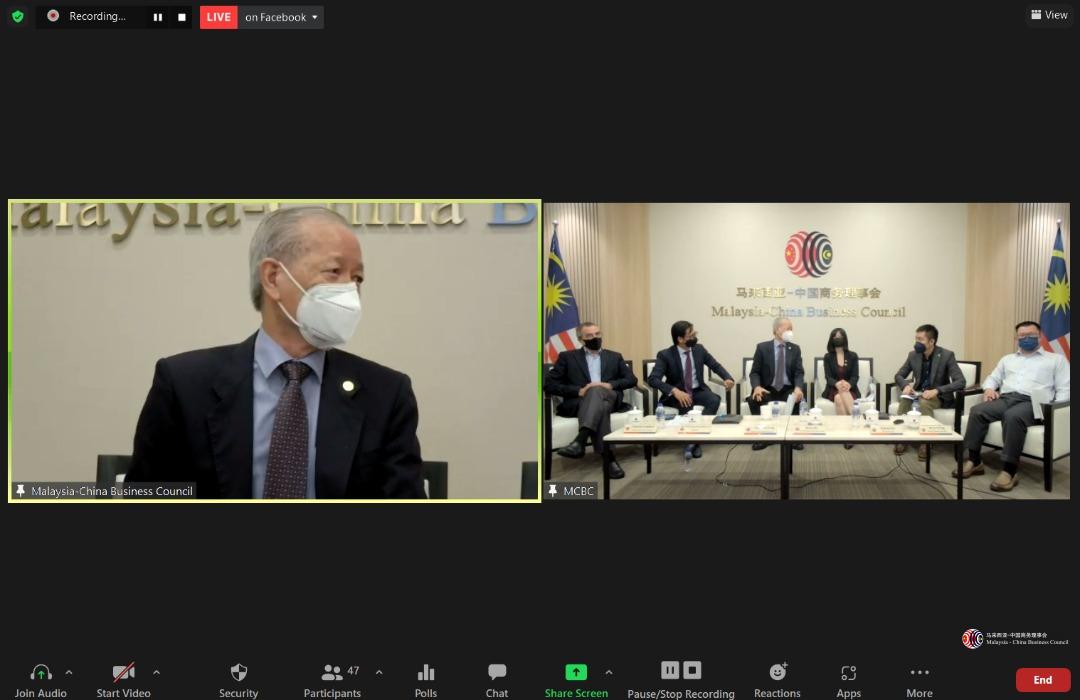
Task: Stop recording using bottom toolbar stop icon
Action: coord(692,670)
